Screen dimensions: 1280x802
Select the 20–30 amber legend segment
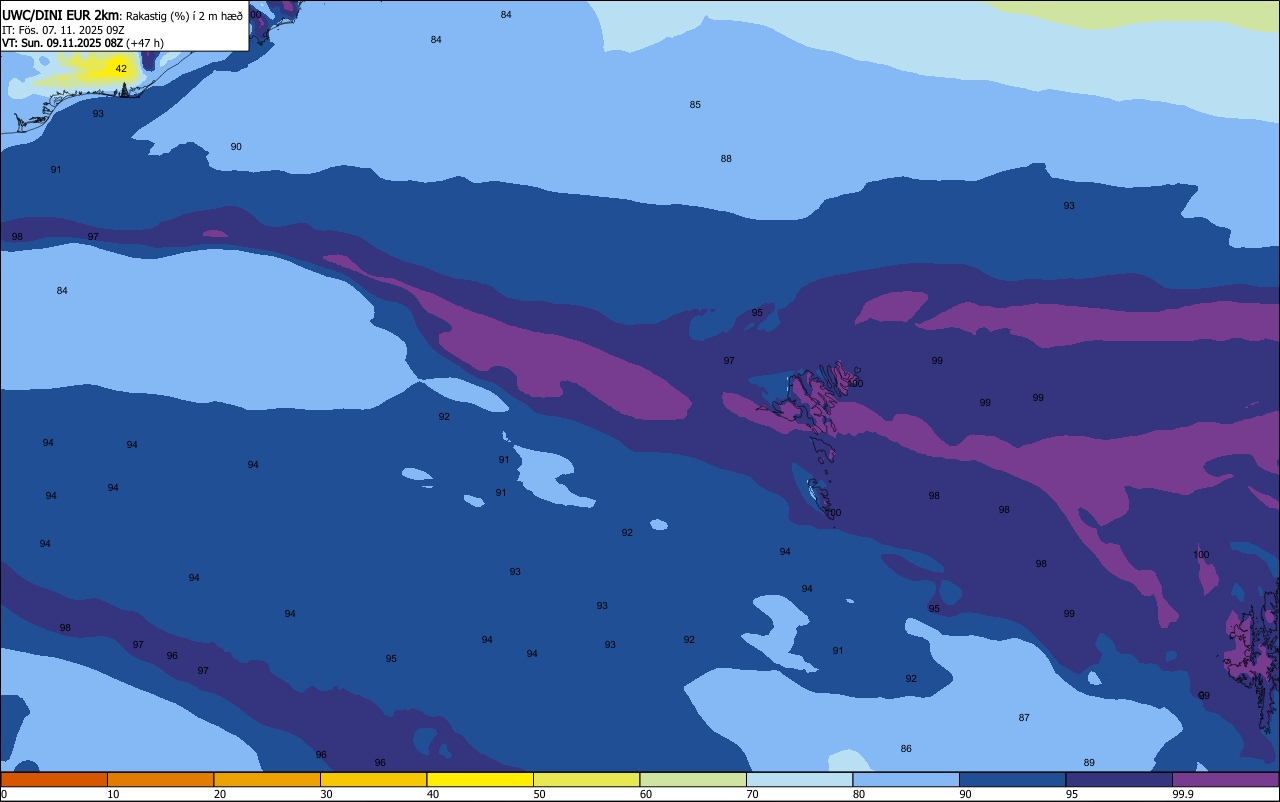267,779
